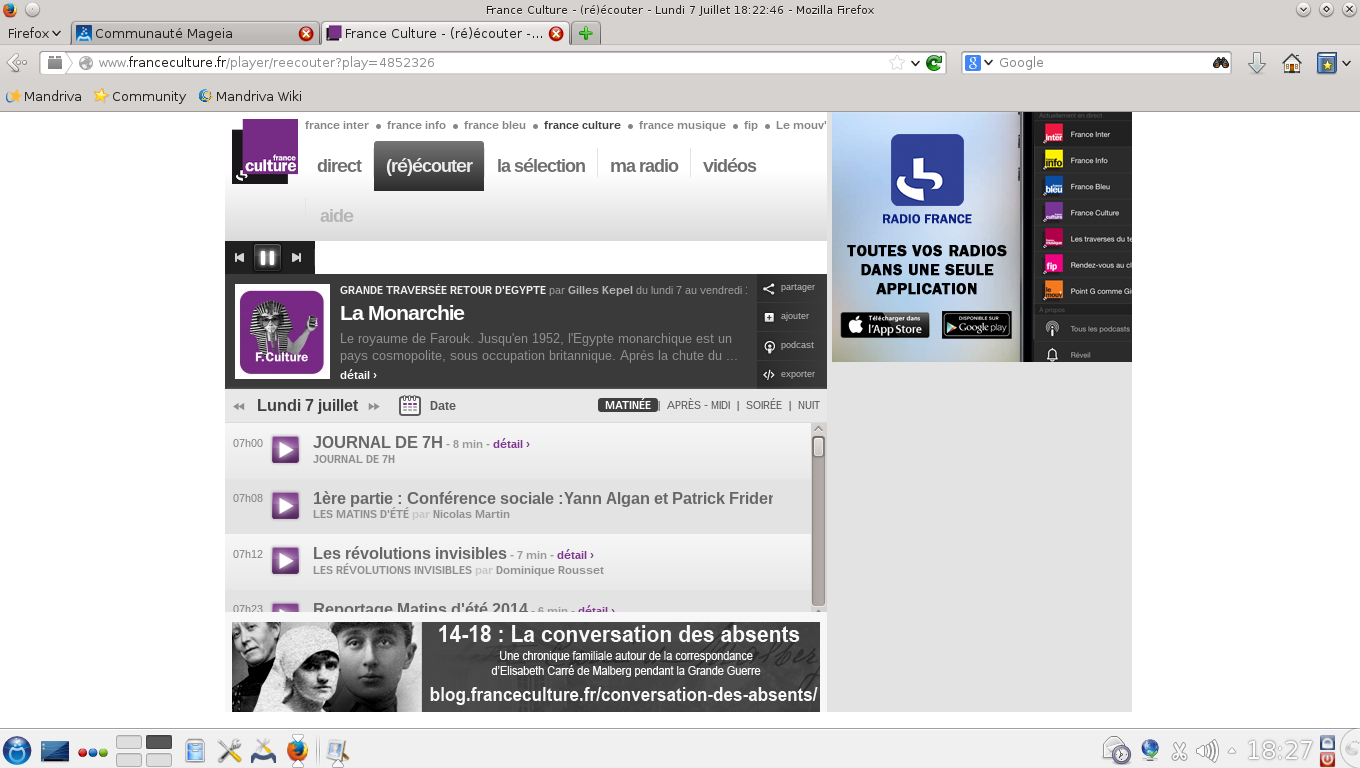Skip to previous track in player
The image size is (1360, 768).
239,257
